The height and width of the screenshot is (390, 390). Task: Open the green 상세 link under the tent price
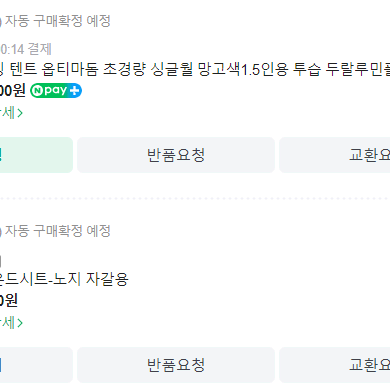(11, 113)
